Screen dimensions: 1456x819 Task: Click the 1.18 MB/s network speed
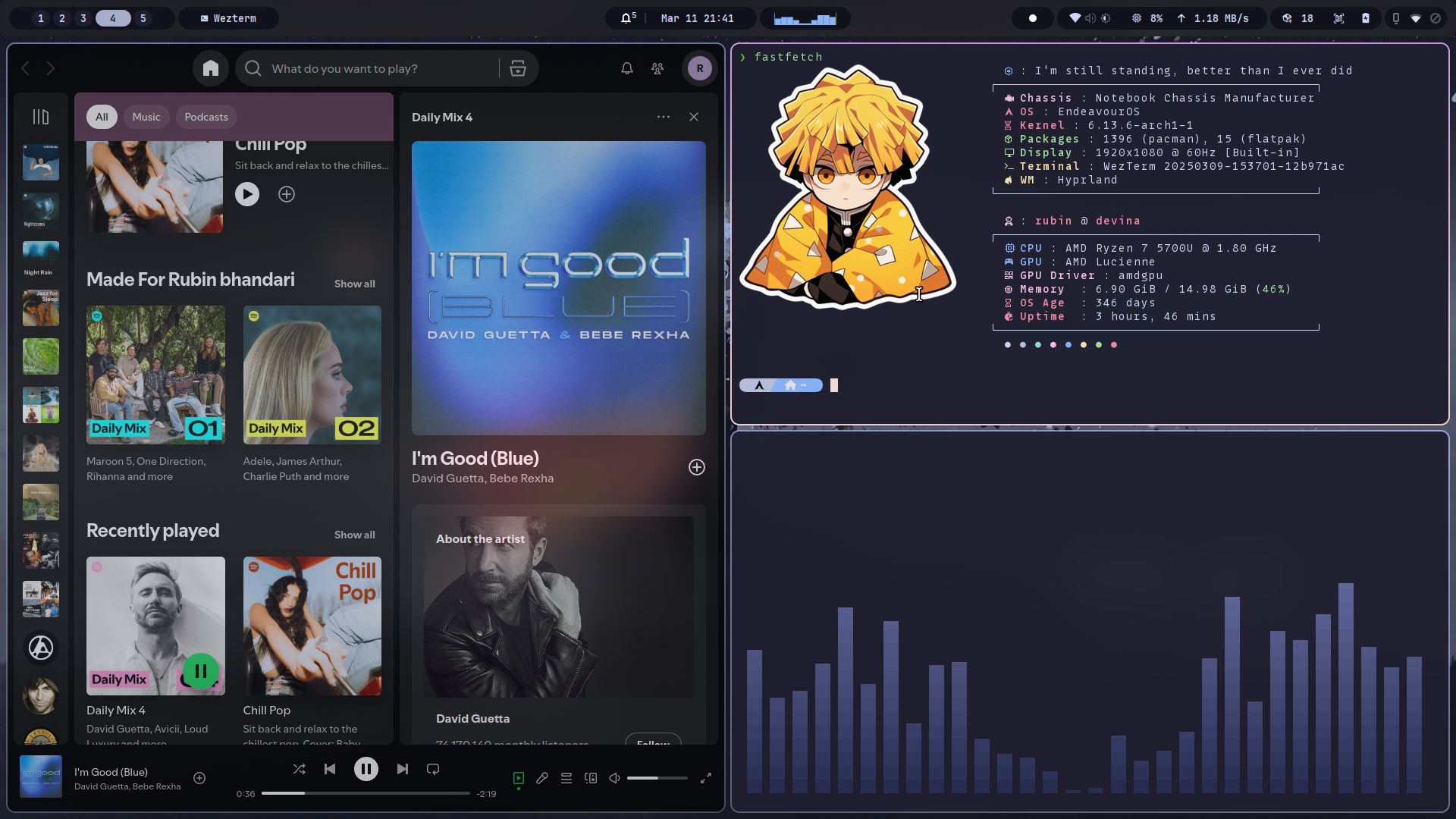(x=1213, y=18)
